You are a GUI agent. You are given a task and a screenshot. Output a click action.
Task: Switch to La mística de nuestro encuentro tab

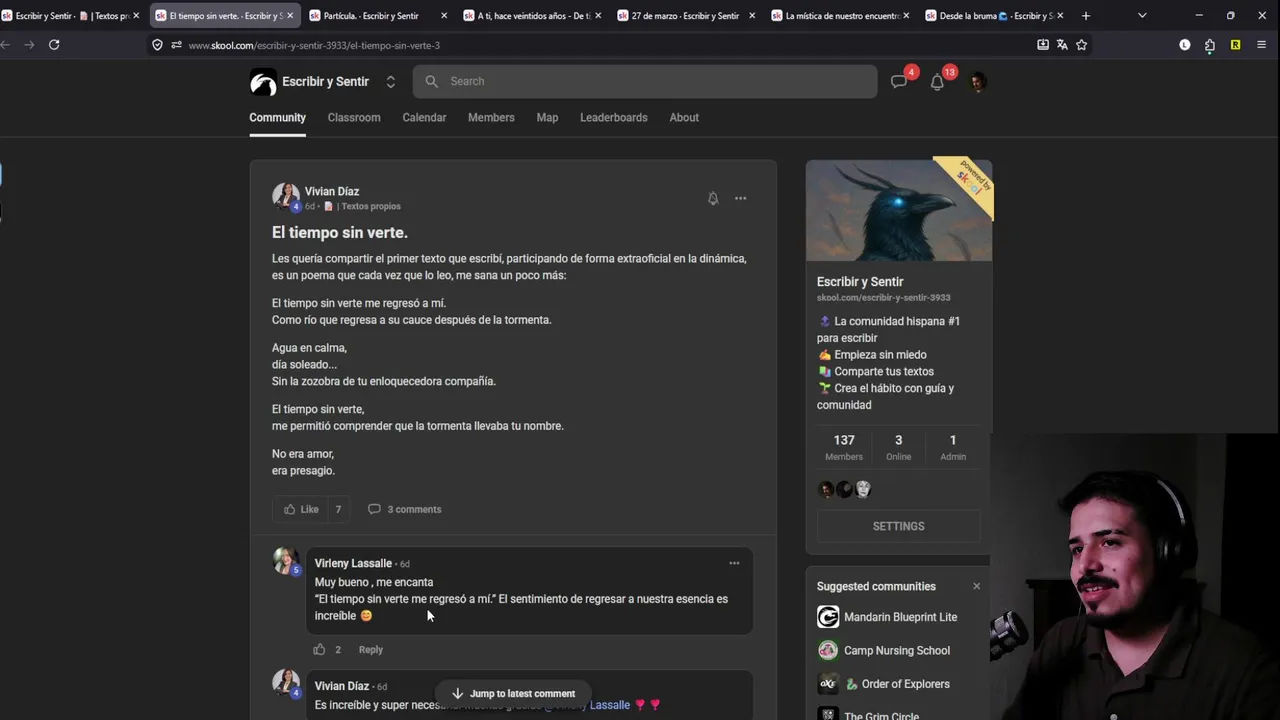coord(840,16)
